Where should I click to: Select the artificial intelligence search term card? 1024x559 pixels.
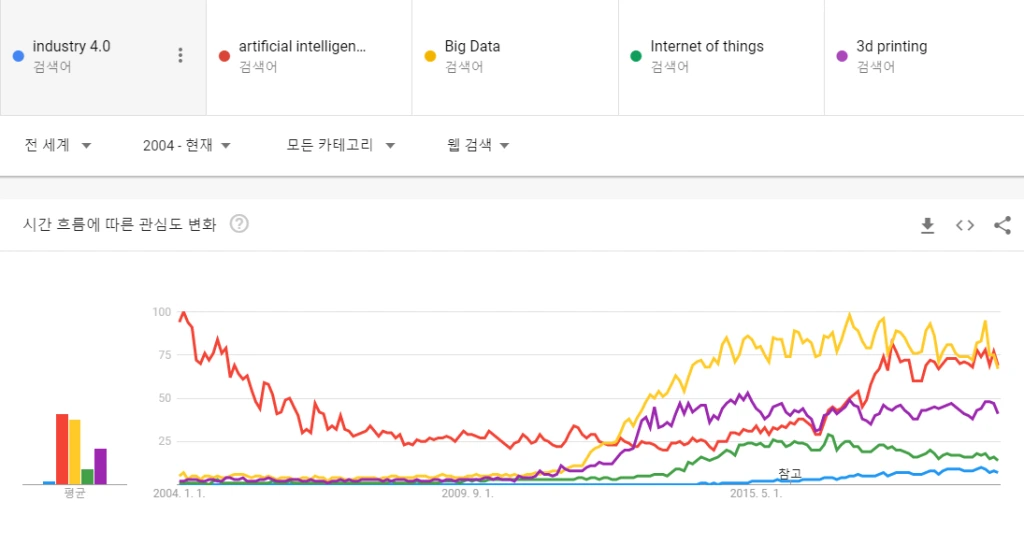pyautogui.click(x=309, y=57)
